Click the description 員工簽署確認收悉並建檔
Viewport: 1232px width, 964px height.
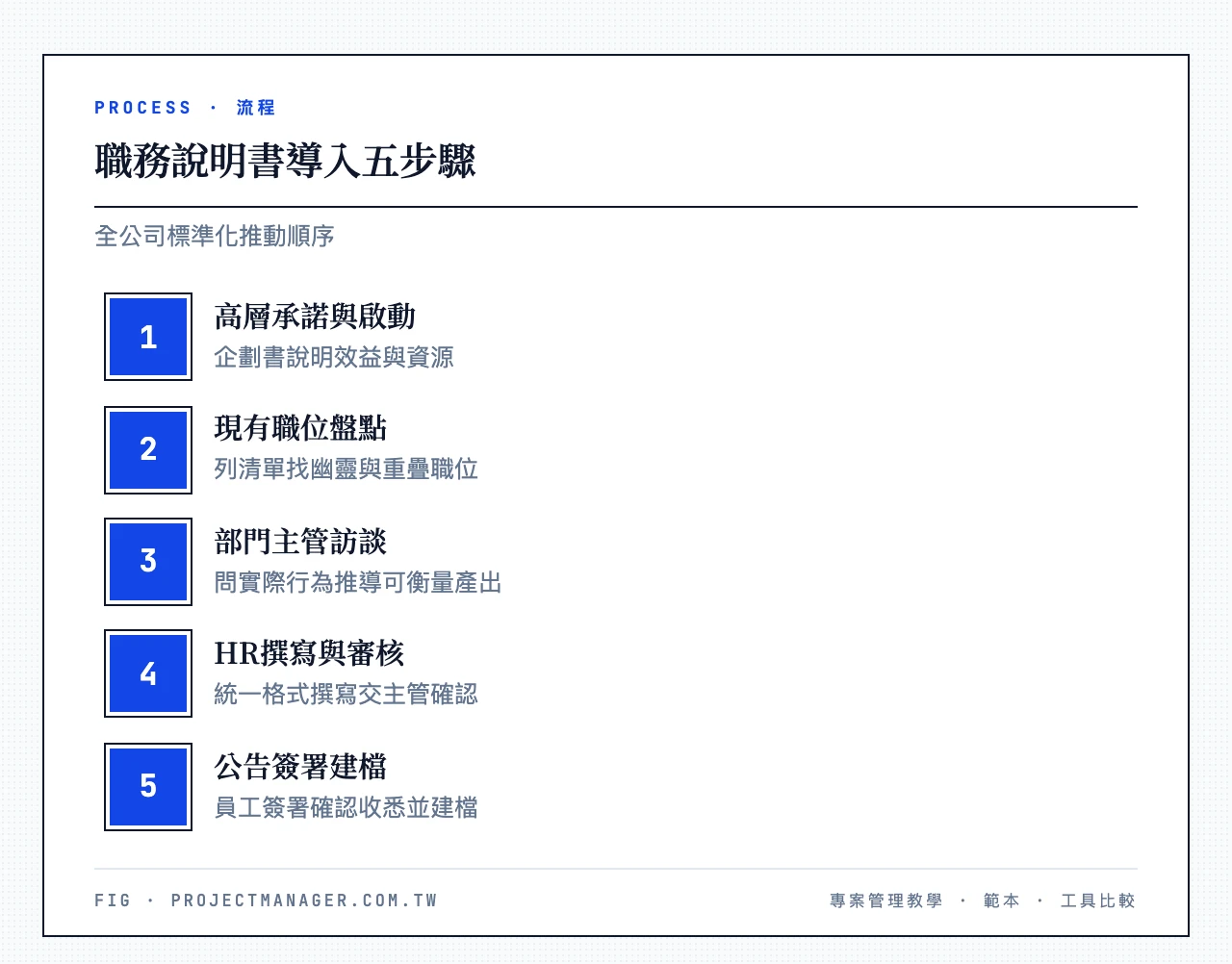(346, 808)
